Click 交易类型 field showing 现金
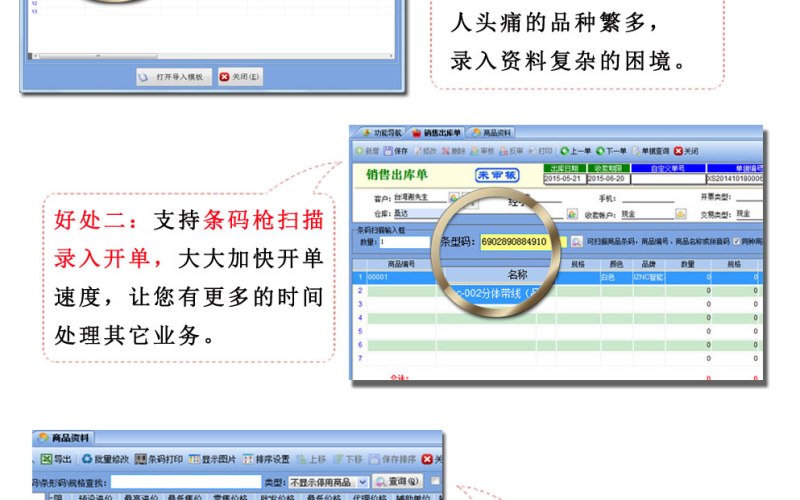This screenshot has height=500, width=800. [750, 214]
